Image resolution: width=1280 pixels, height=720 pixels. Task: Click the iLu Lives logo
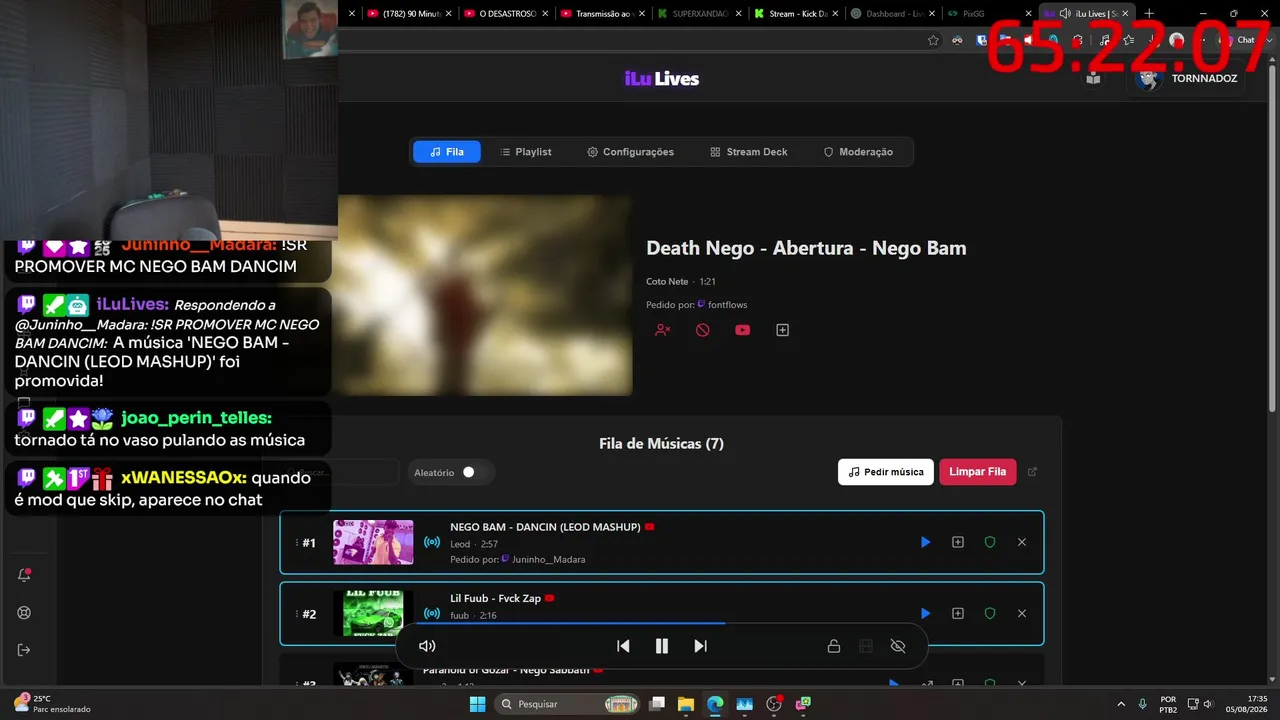tap(662, 78)
